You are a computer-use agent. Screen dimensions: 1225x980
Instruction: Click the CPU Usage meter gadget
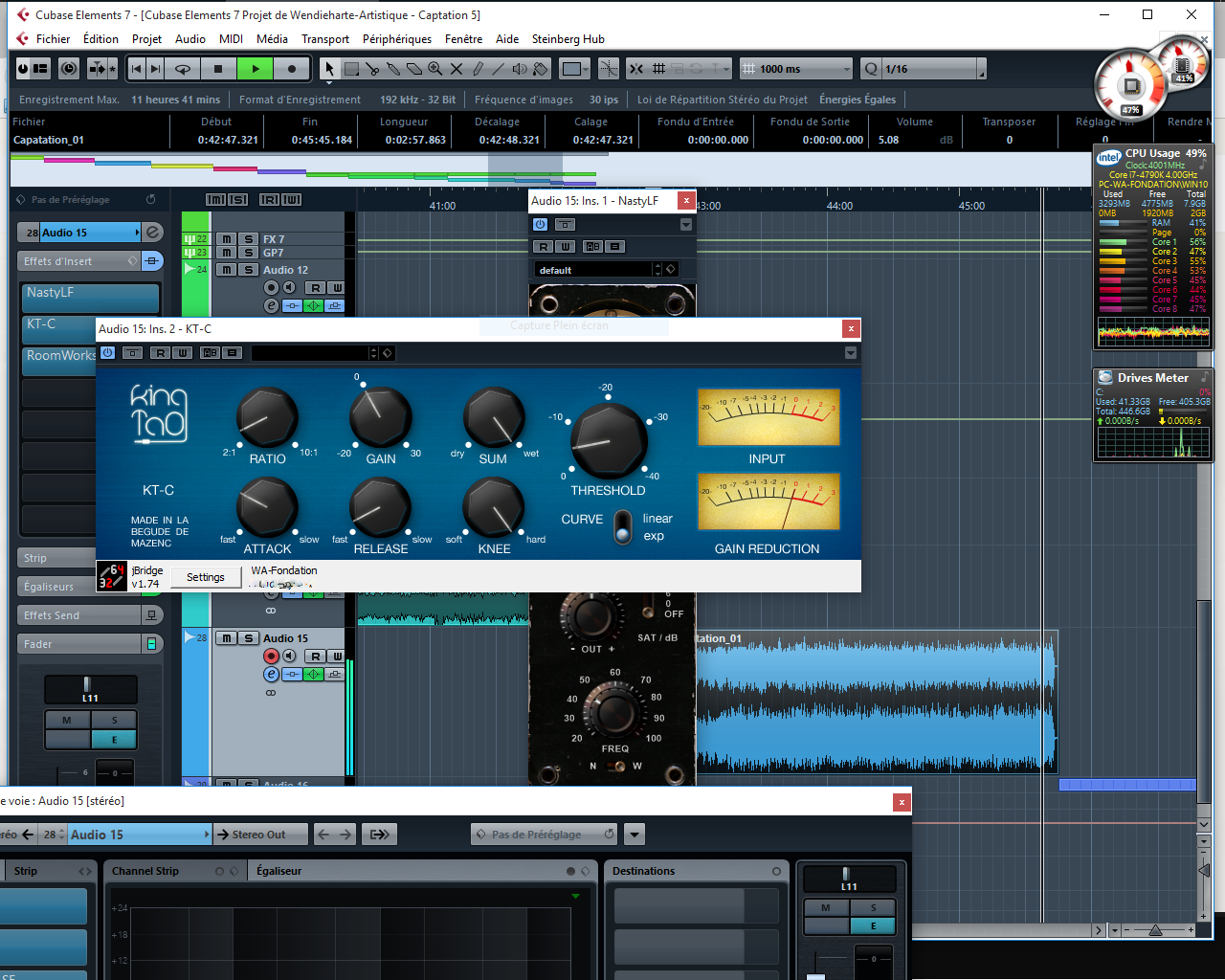(x=1153, y=249)
